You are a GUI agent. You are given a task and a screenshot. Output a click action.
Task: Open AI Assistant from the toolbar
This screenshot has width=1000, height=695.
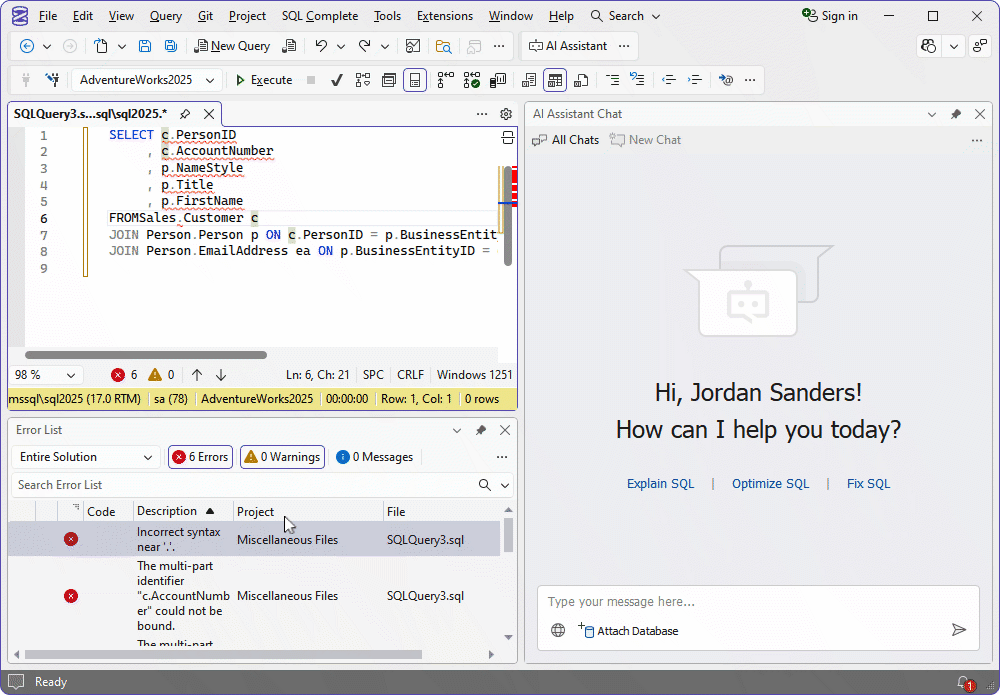567,46
